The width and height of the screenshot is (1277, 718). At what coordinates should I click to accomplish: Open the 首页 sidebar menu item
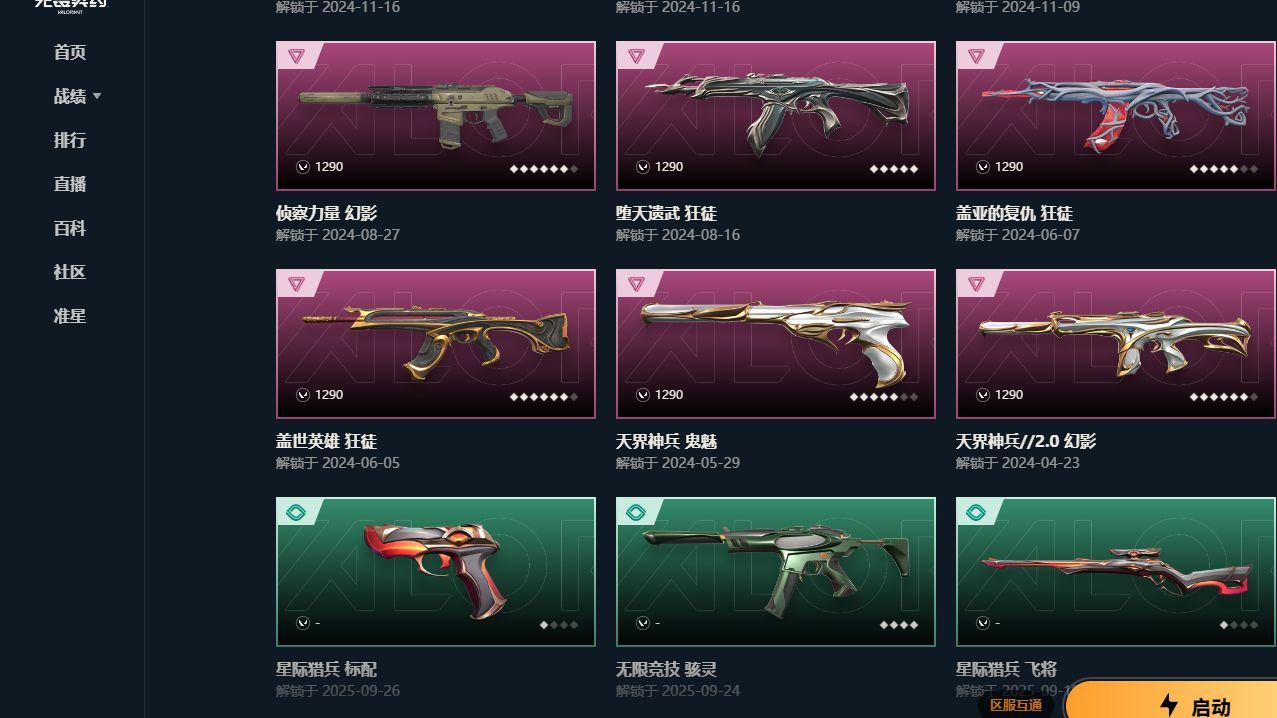pos(70,52)
